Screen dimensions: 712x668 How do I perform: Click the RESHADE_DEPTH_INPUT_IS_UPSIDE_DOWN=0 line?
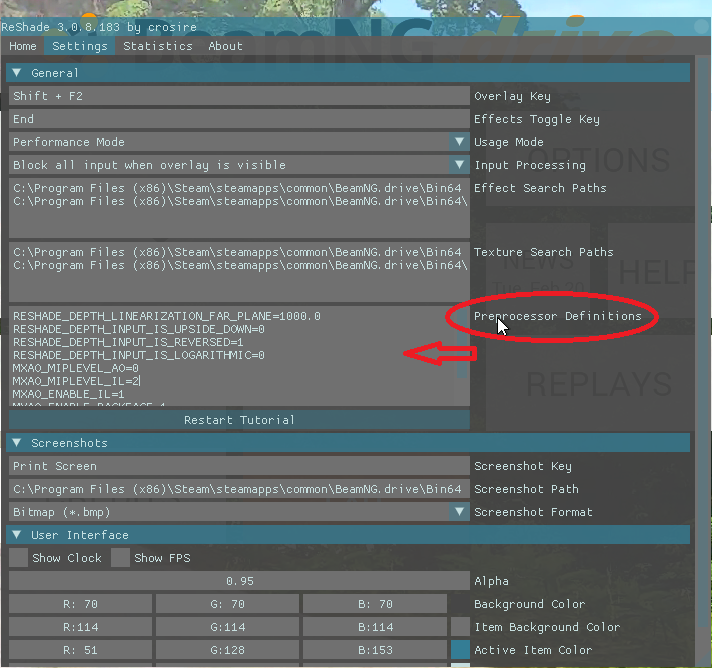(x=139, y=329)
